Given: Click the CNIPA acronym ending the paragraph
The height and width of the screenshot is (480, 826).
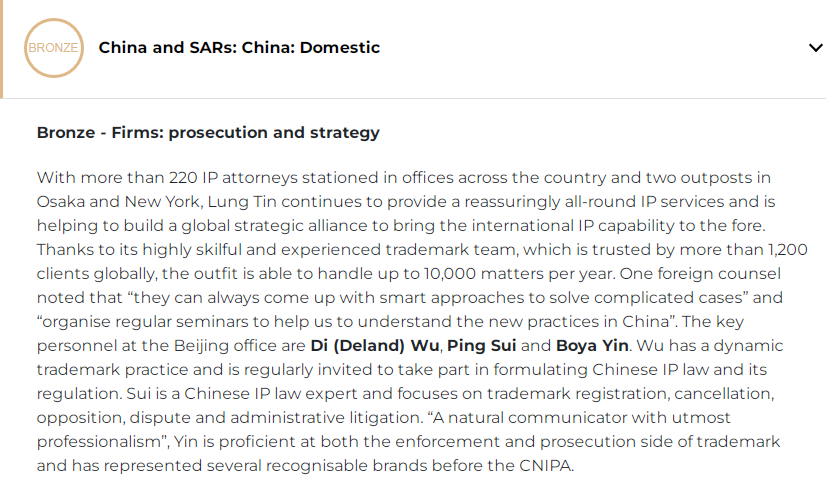Looking at the screenshot, I should click(545, 466).
